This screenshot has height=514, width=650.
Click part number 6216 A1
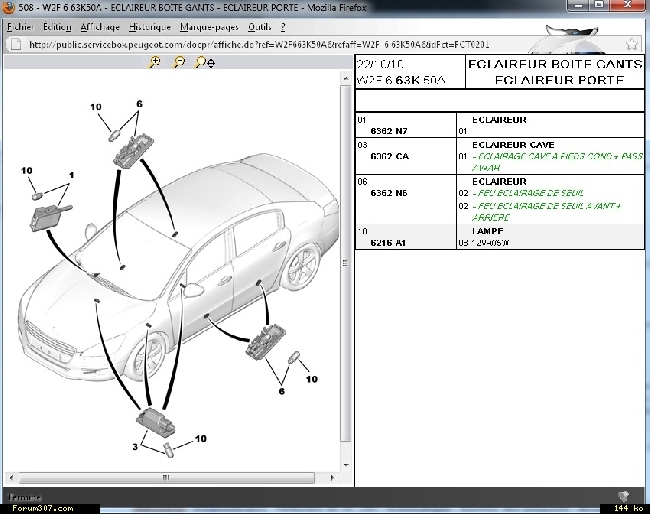pyautogui.click(x=388, y=243)
